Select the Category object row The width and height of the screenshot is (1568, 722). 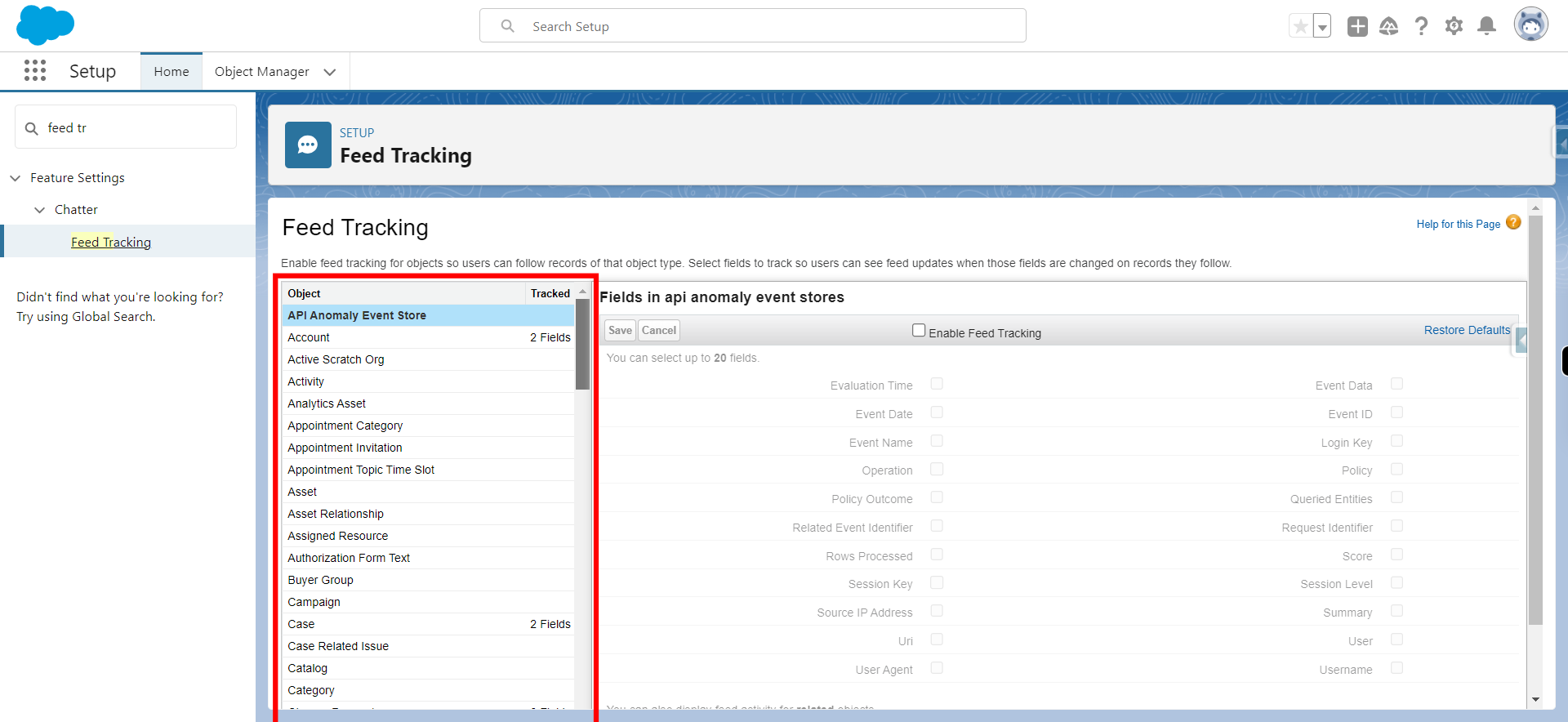pos(428,690)
